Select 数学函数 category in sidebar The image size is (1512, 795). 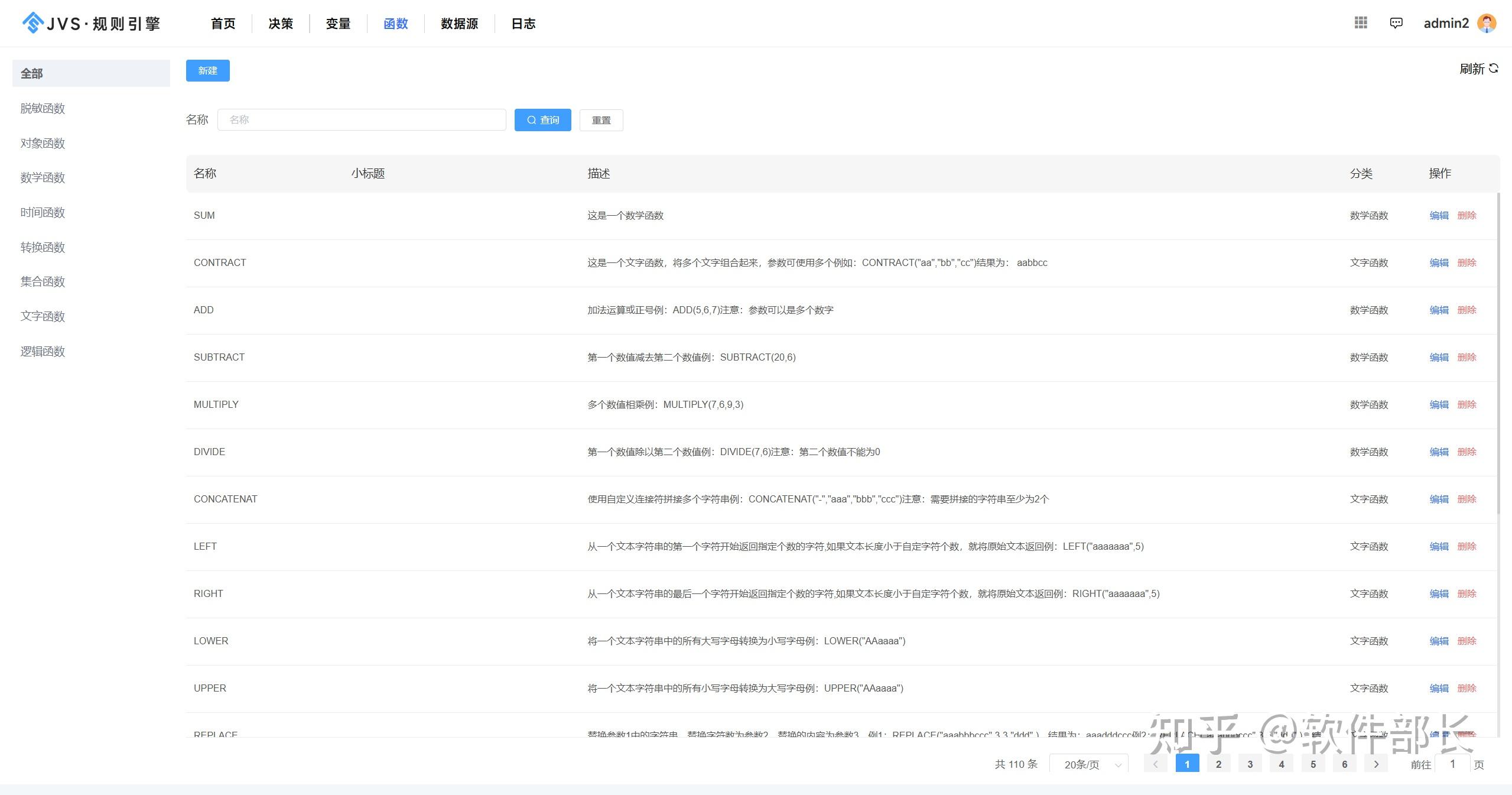tap(43, 178)
